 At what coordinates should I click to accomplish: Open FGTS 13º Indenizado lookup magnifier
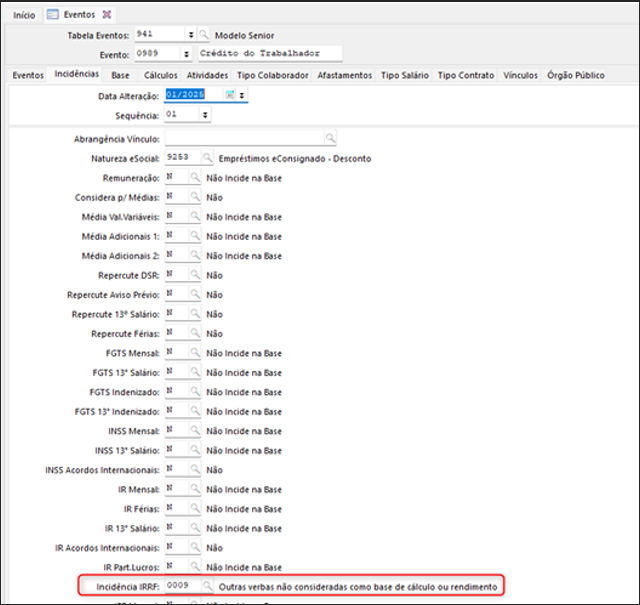(195, 410)
